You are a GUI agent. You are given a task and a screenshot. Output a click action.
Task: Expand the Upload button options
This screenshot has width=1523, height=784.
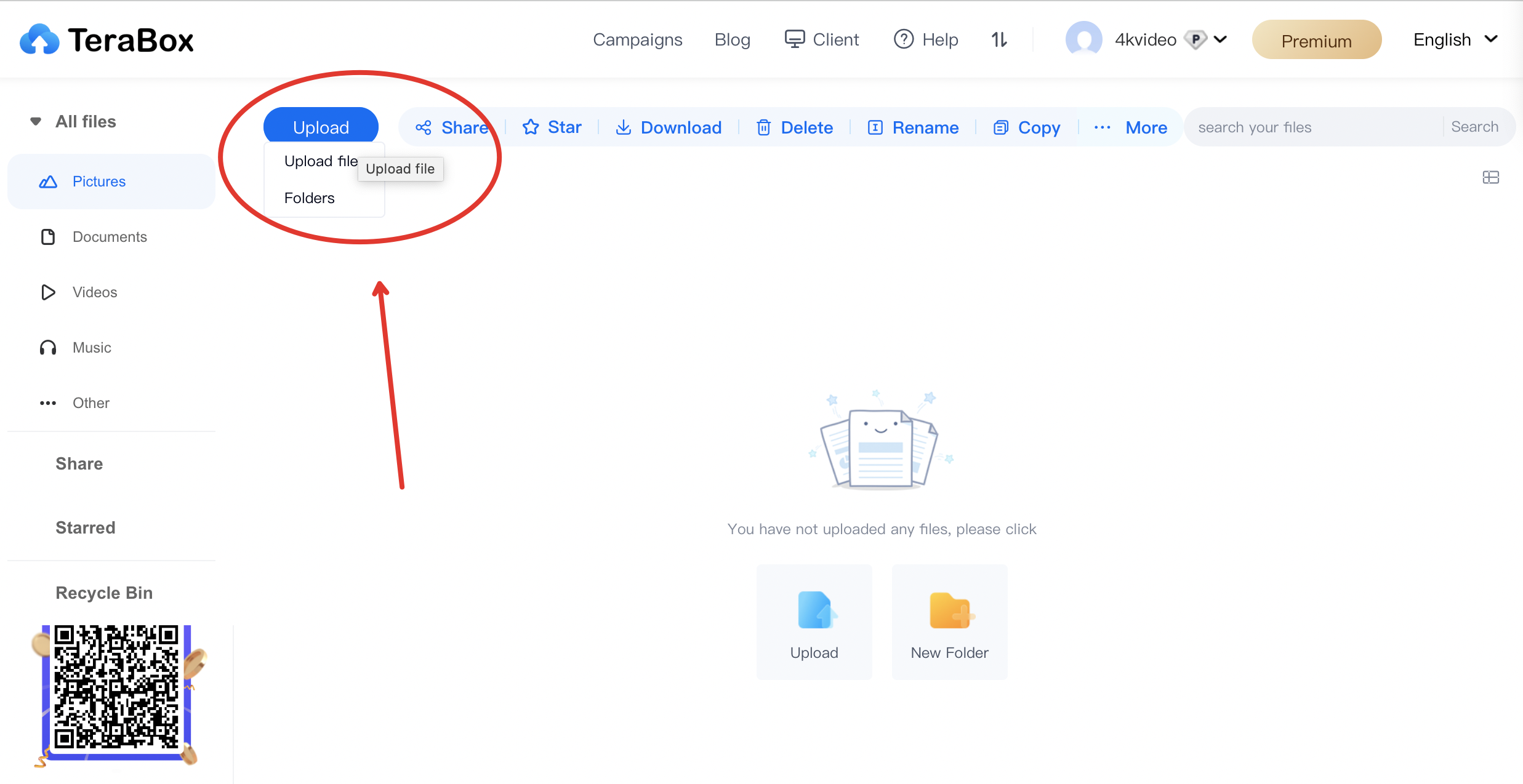coord(320,127)
